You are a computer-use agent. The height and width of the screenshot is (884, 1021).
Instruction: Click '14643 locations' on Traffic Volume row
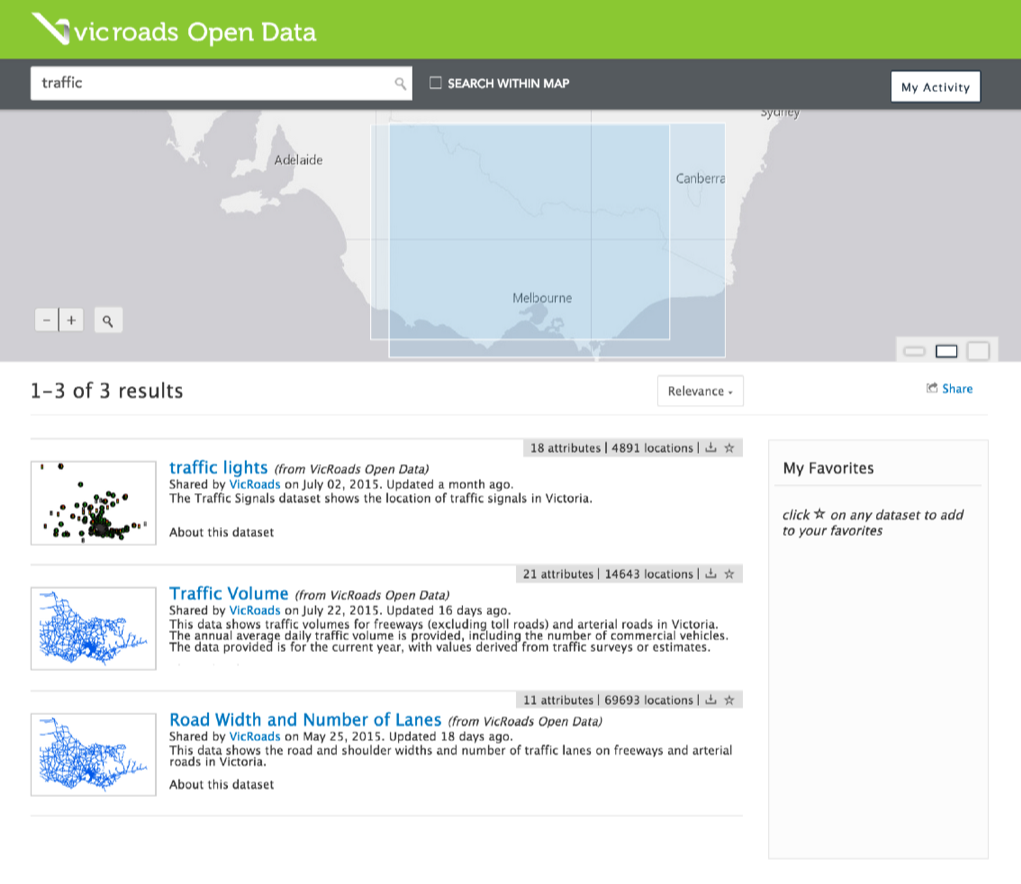(649, 574)
